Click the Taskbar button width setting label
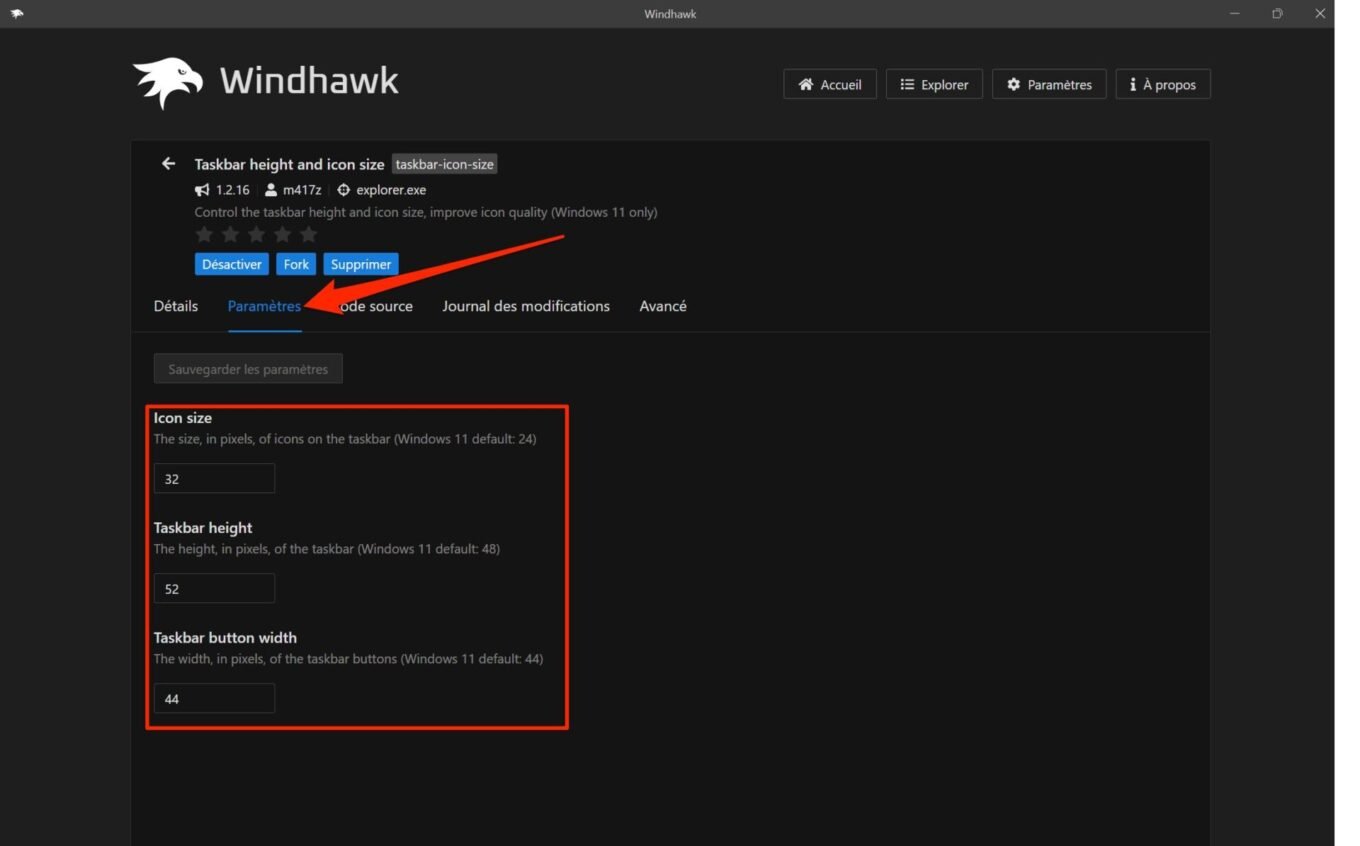Viewport: 1360px width, 846px height. tap(225, 638)
